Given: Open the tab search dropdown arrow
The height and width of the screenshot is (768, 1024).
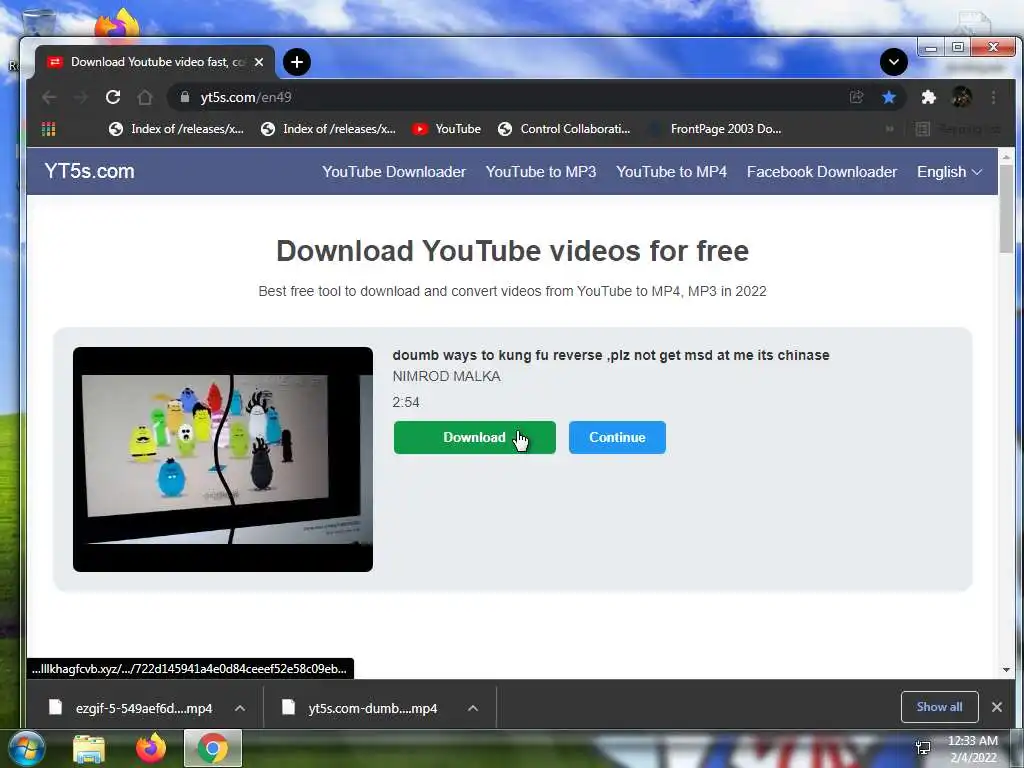Looking at the screenshot, I should [x=893, y=62].
